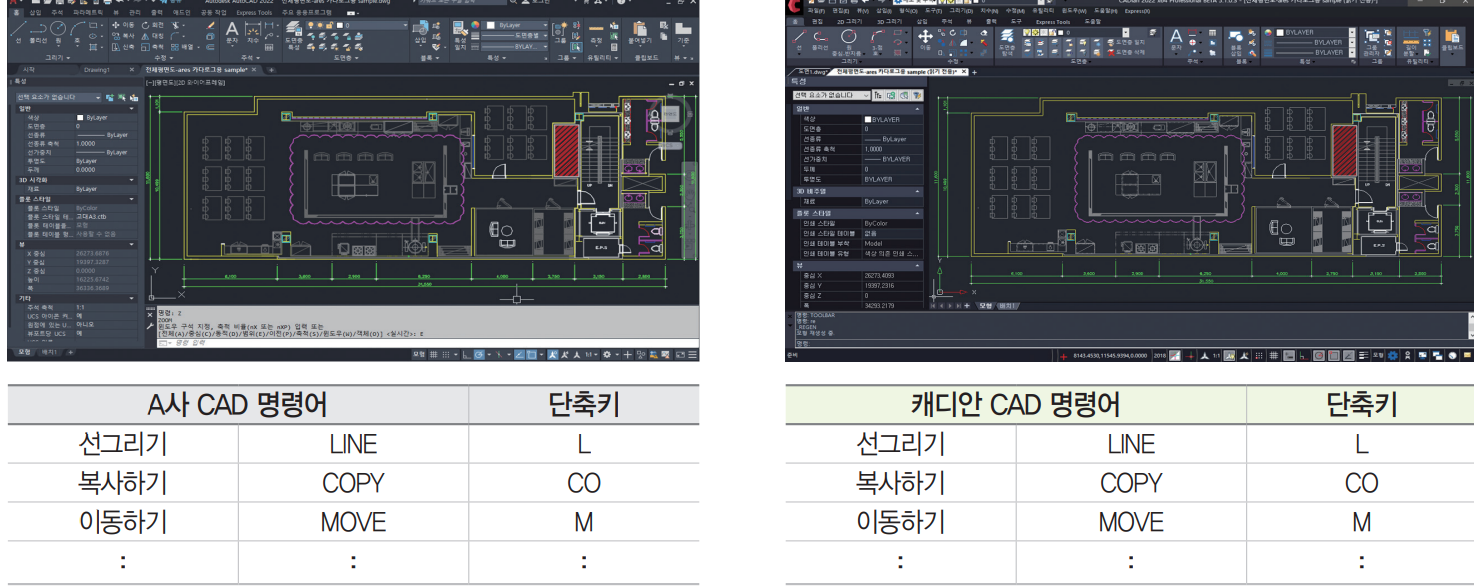This screenshot has width=1474, height=587.
Task: Click the 회전 (Rotate) tool in AutoCAD ribbon
Action: coord(152,25)
